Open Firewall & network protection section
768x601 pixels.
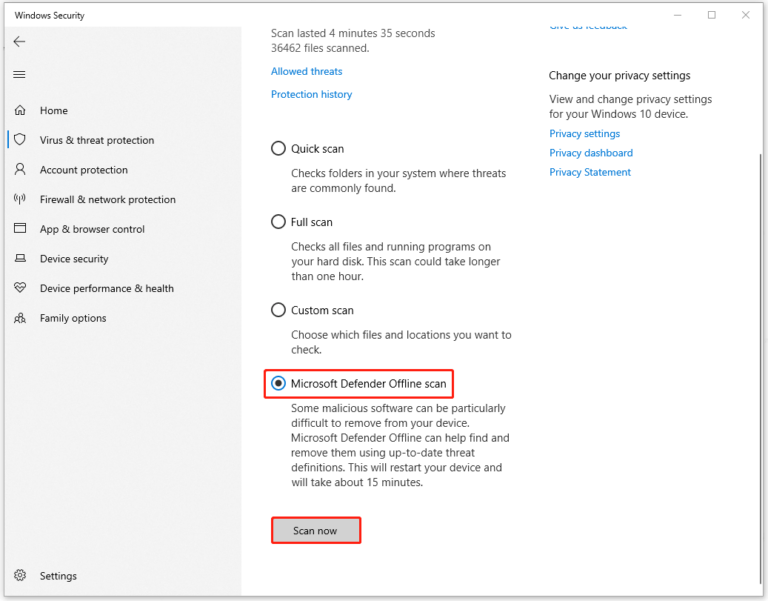[108, 199]
